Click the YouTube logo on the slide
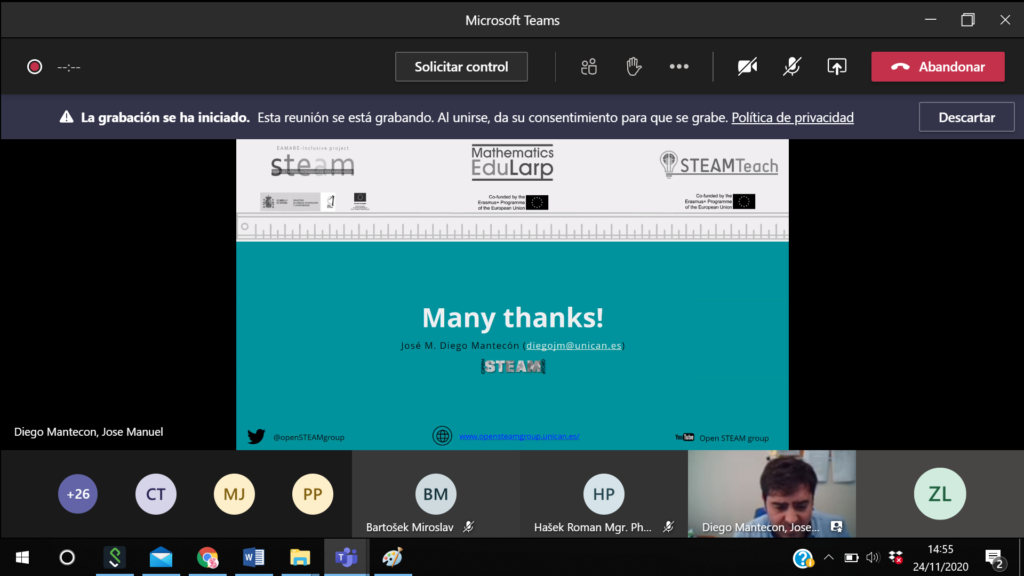 point(684,437)
